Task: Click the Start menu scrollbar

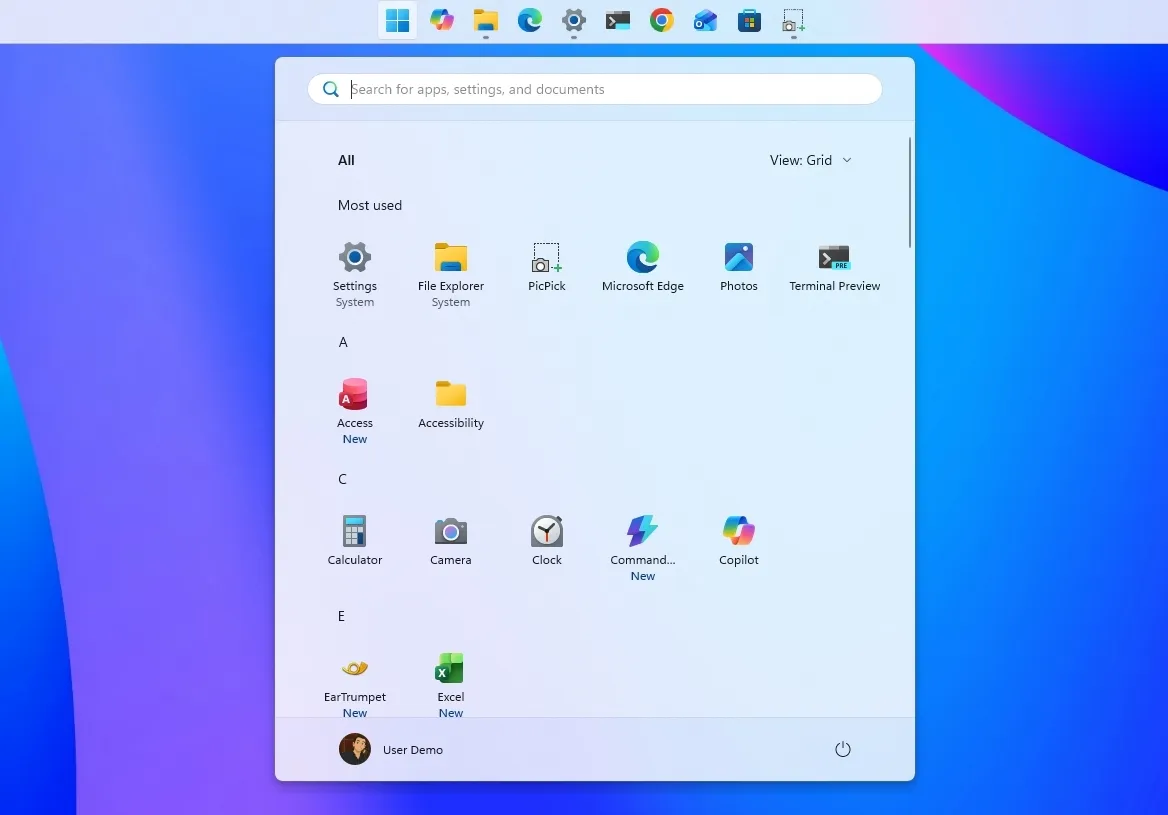Action: 910,192
